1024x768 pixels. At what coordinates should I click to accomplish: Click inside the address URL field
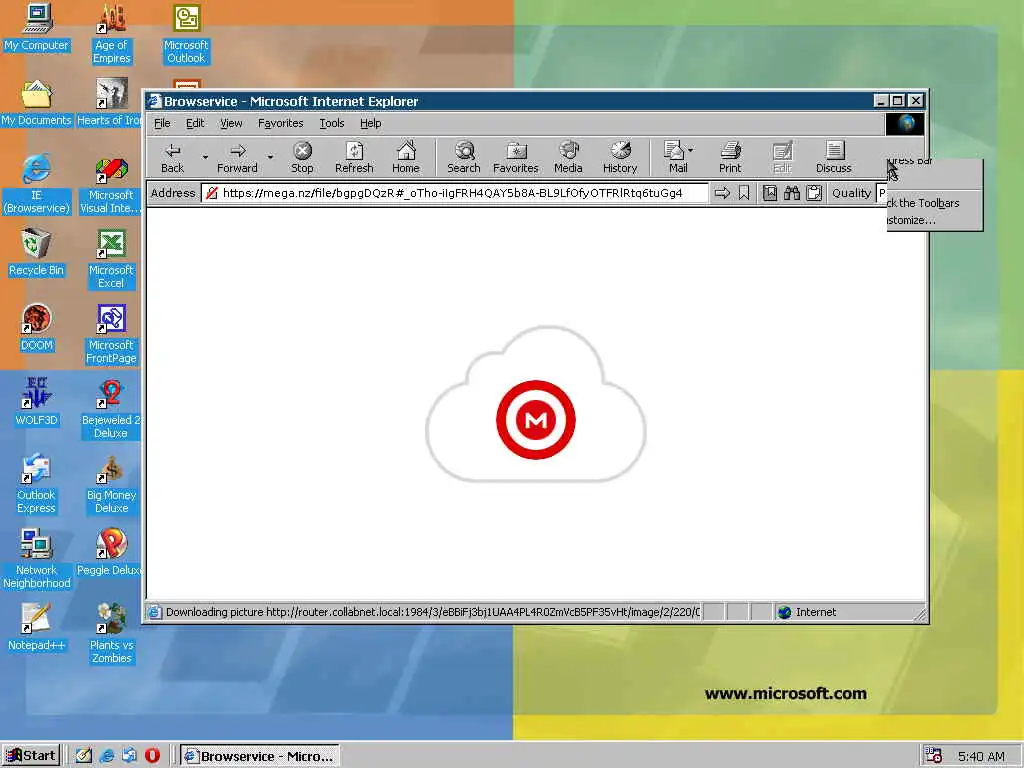(454, 193)
